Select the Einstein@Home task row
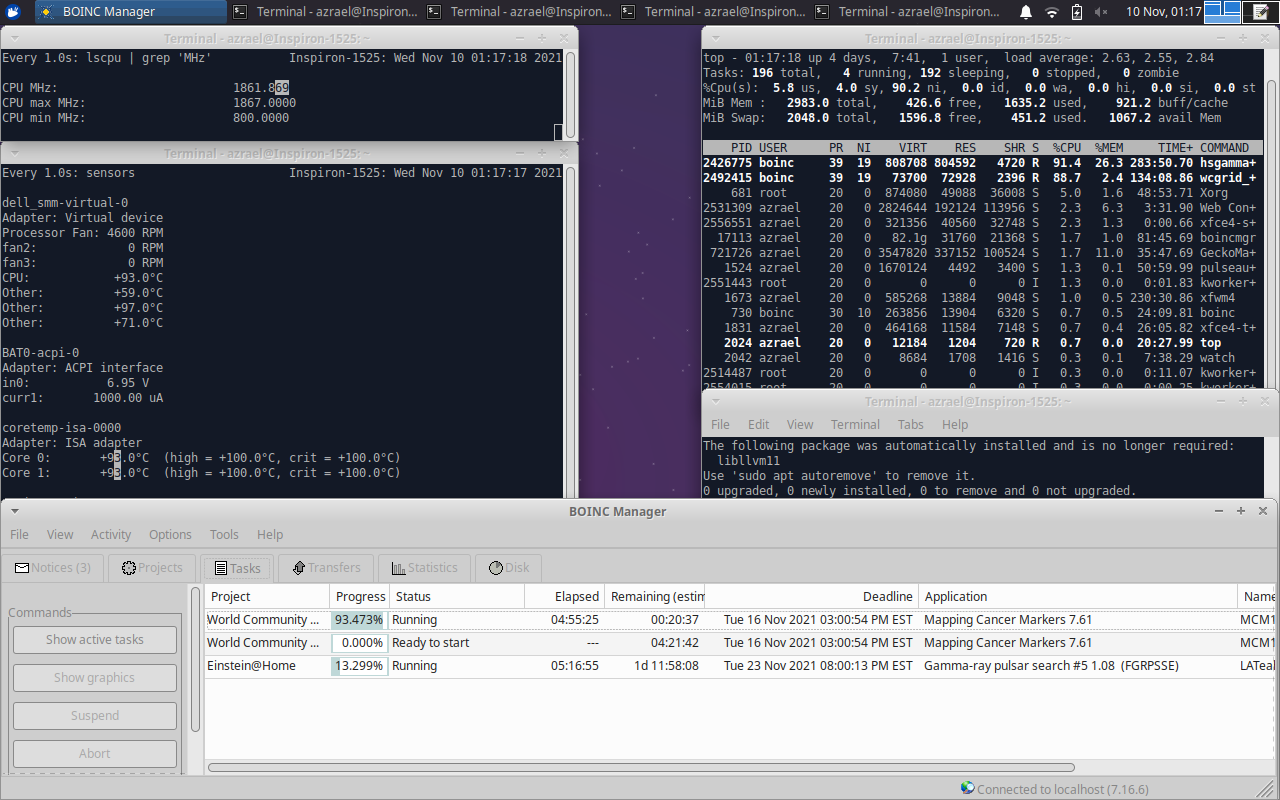 [740, 666]
